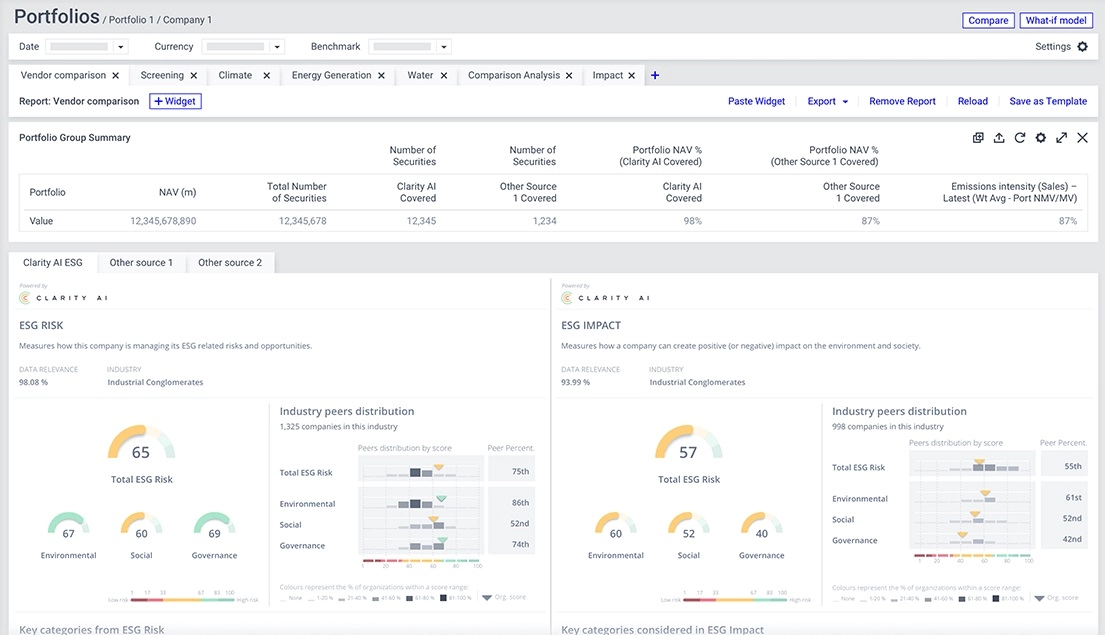Add a new report tab with plus icon

(655, 75)
